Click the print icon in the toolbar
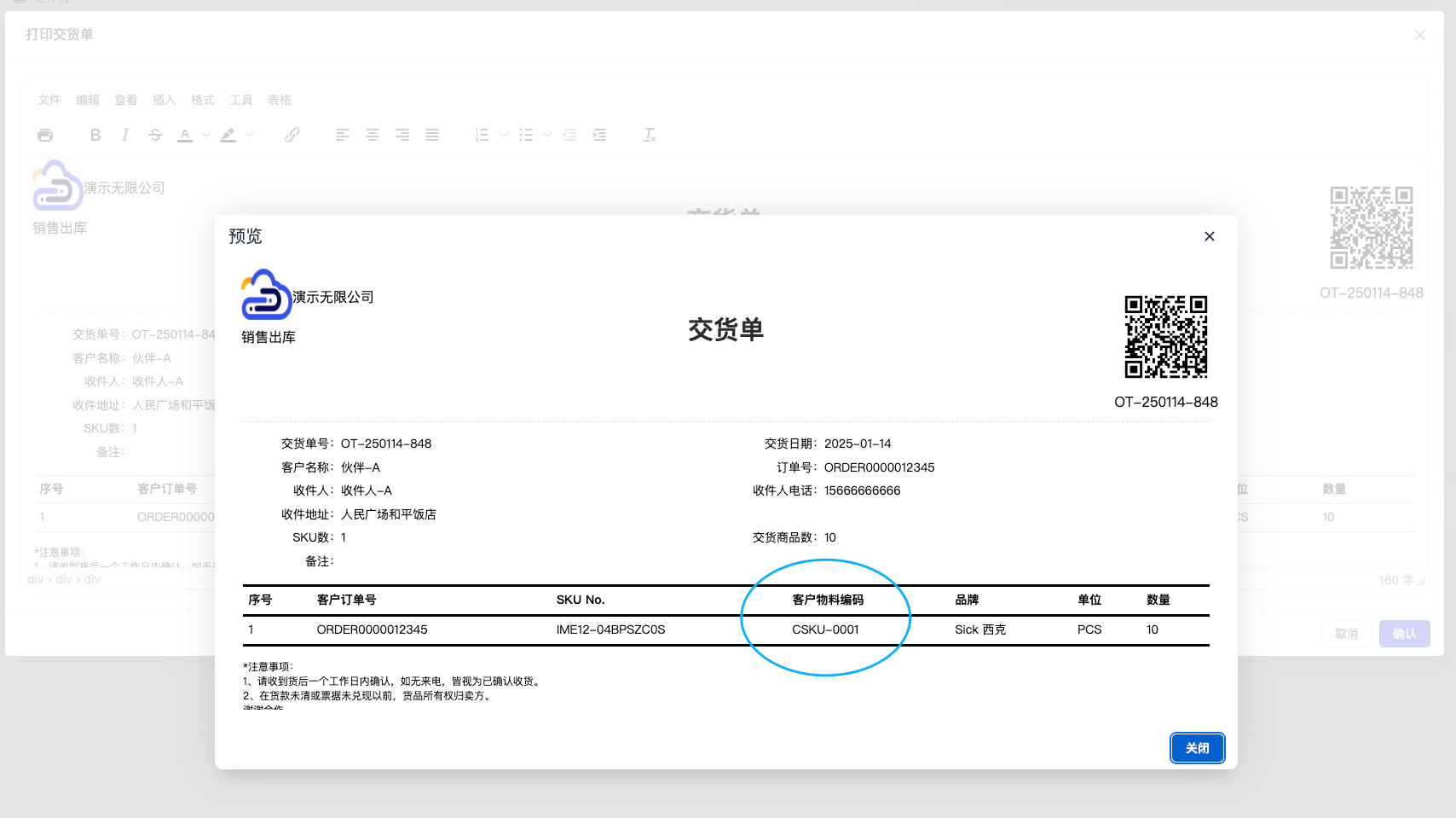Viewport: 1456px width, 818px height. click(x=45, y=134)
